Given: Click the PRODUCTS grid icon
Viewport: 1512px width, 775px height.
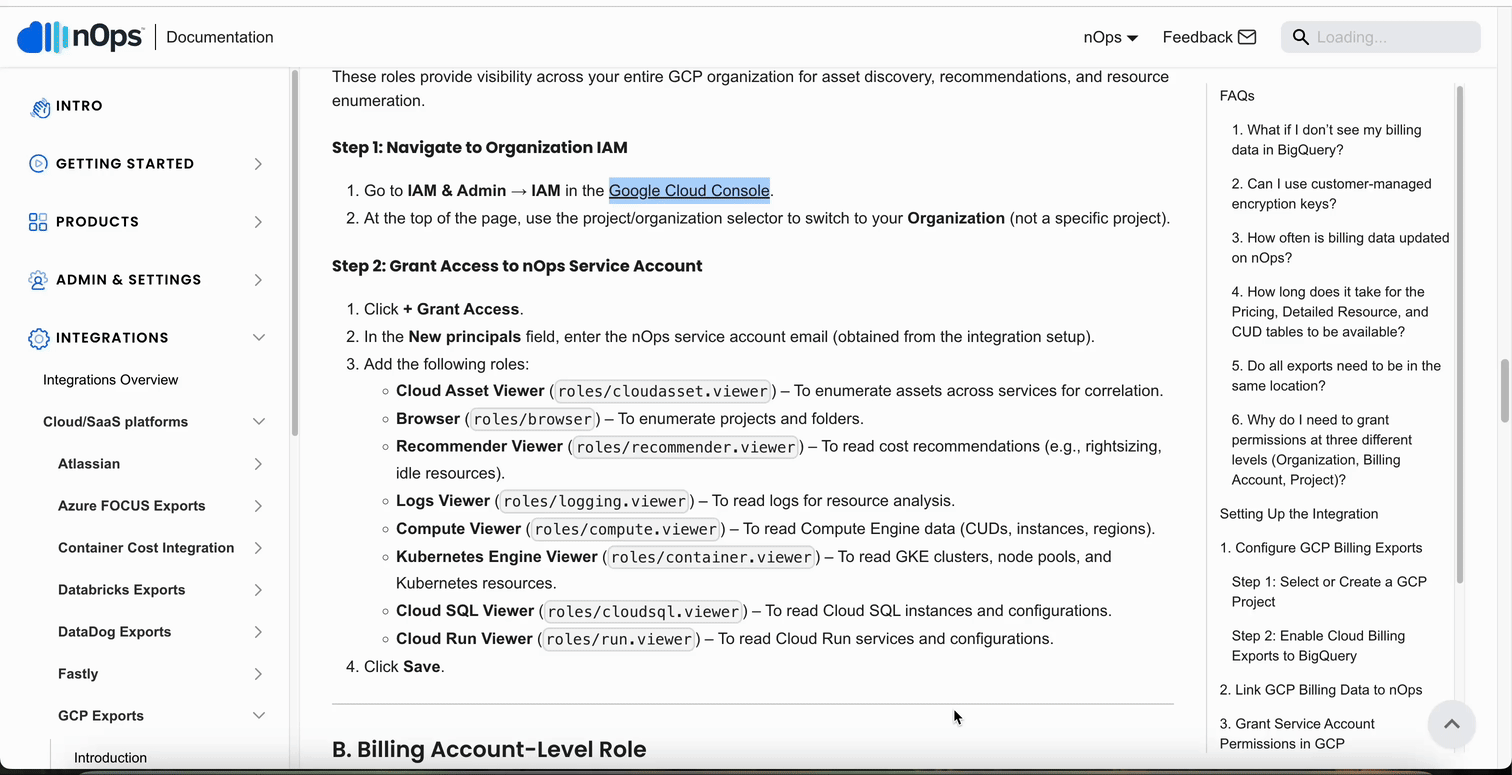Looking at the screenshot, I should [x=38, y=221].
